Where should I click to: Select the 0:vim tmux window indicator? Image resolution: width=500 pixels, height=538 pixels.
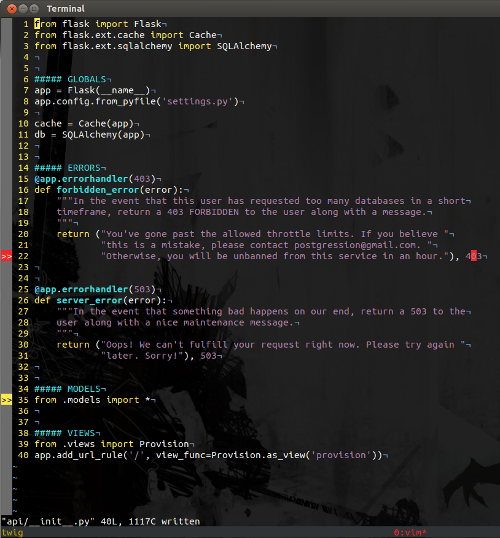(x=410, y=533)
